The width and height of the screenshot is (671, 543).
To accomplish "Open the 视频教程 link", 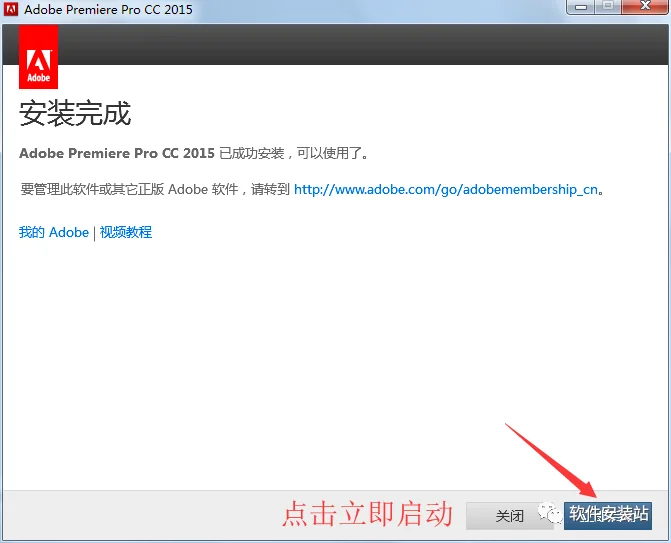I will 126,232.
